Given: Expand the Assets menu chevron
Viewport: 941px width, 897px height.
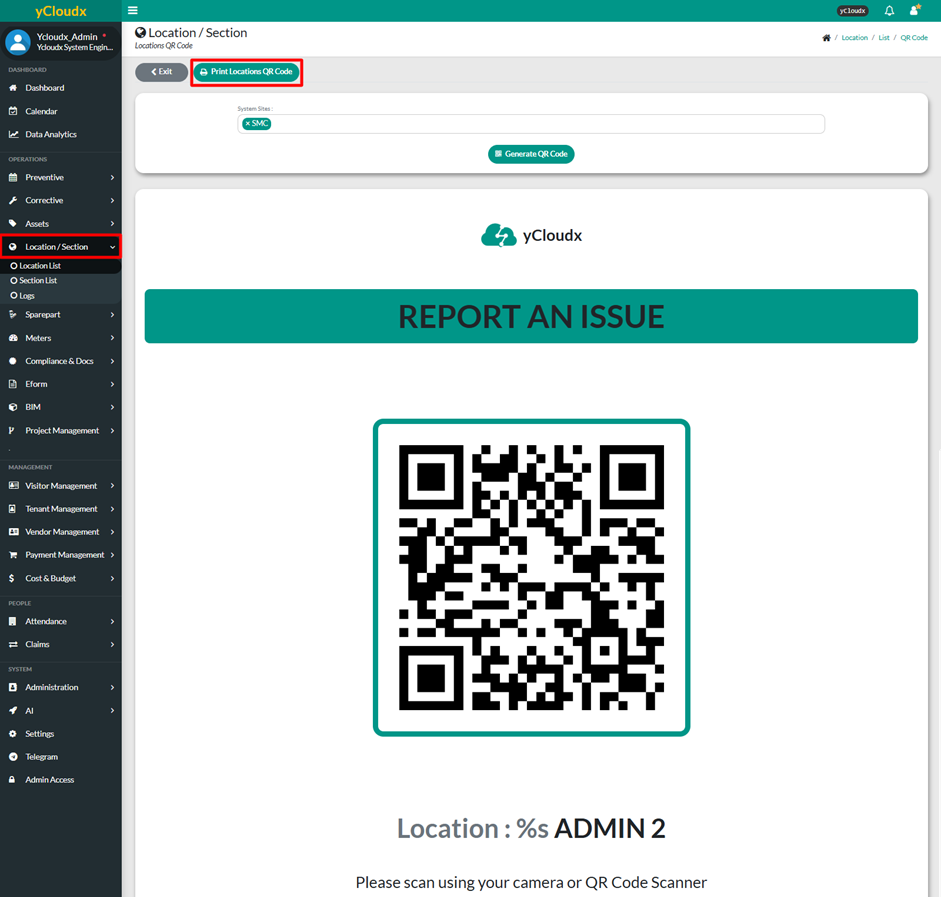Looking at the screenshot, I should pos(112,224).
